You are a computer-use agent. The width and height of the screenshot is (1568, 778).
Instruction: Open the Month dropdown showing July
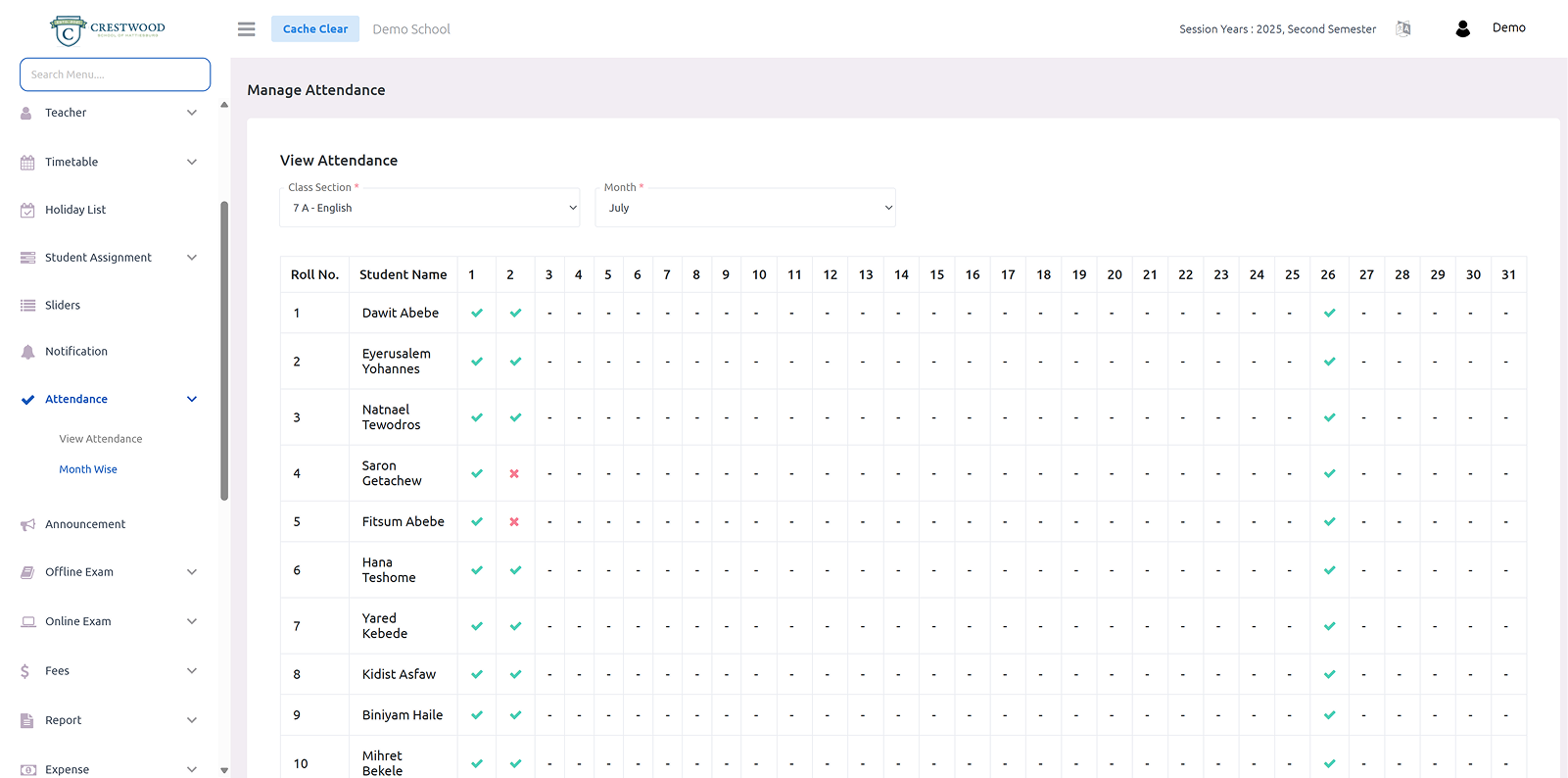click(745, 208)
